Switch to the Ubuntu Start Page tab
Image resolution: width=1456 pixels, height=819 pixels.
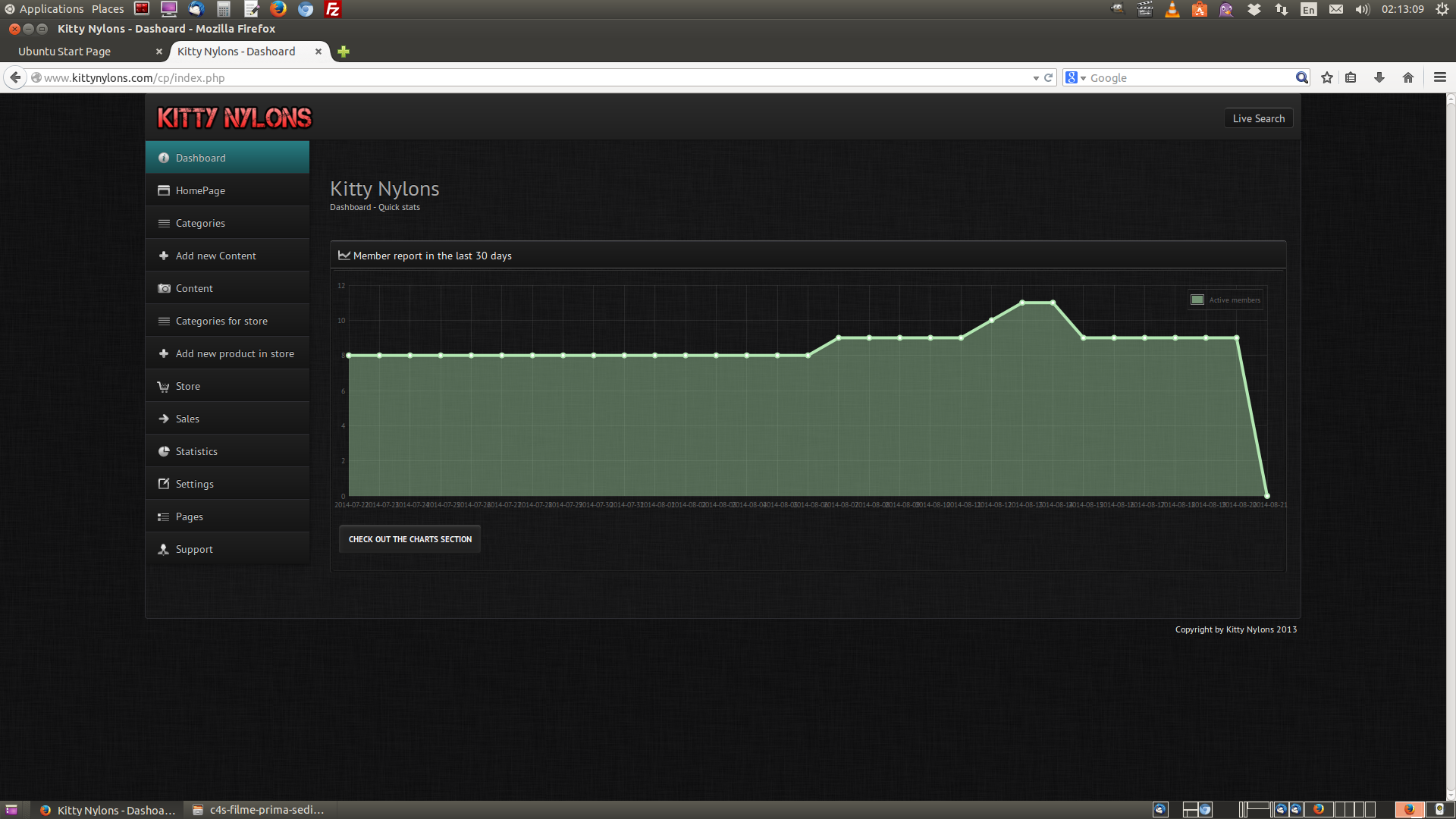point(64,52)
